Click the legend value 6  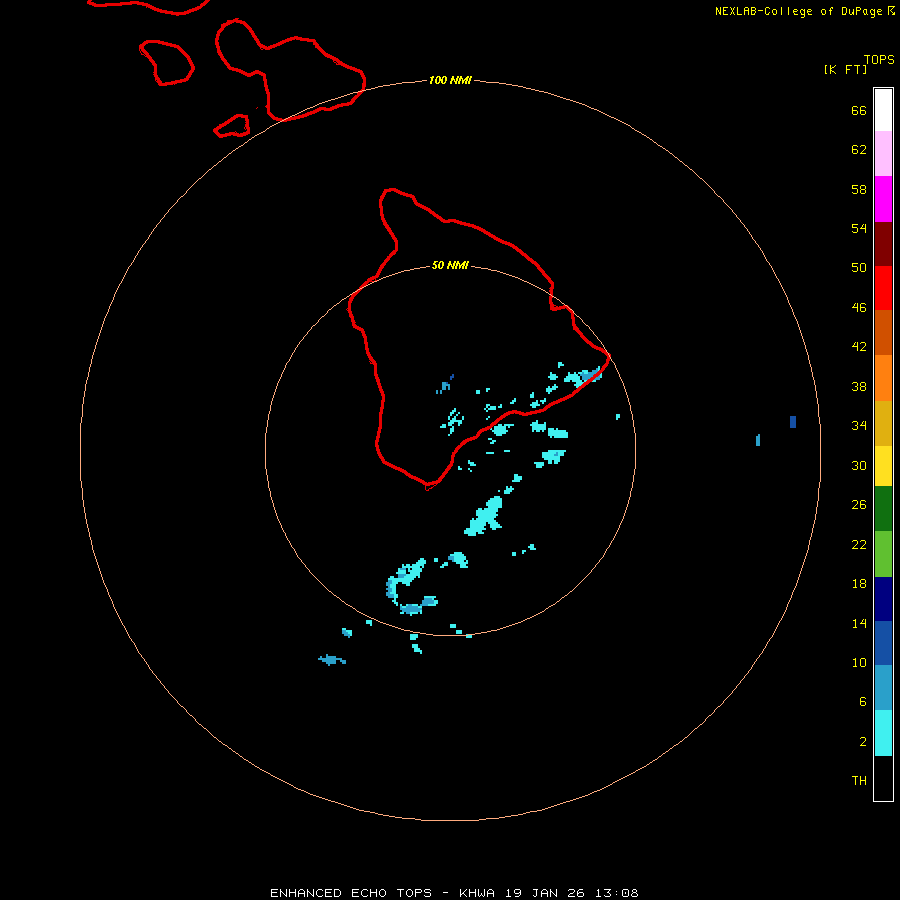click(862, 702)
